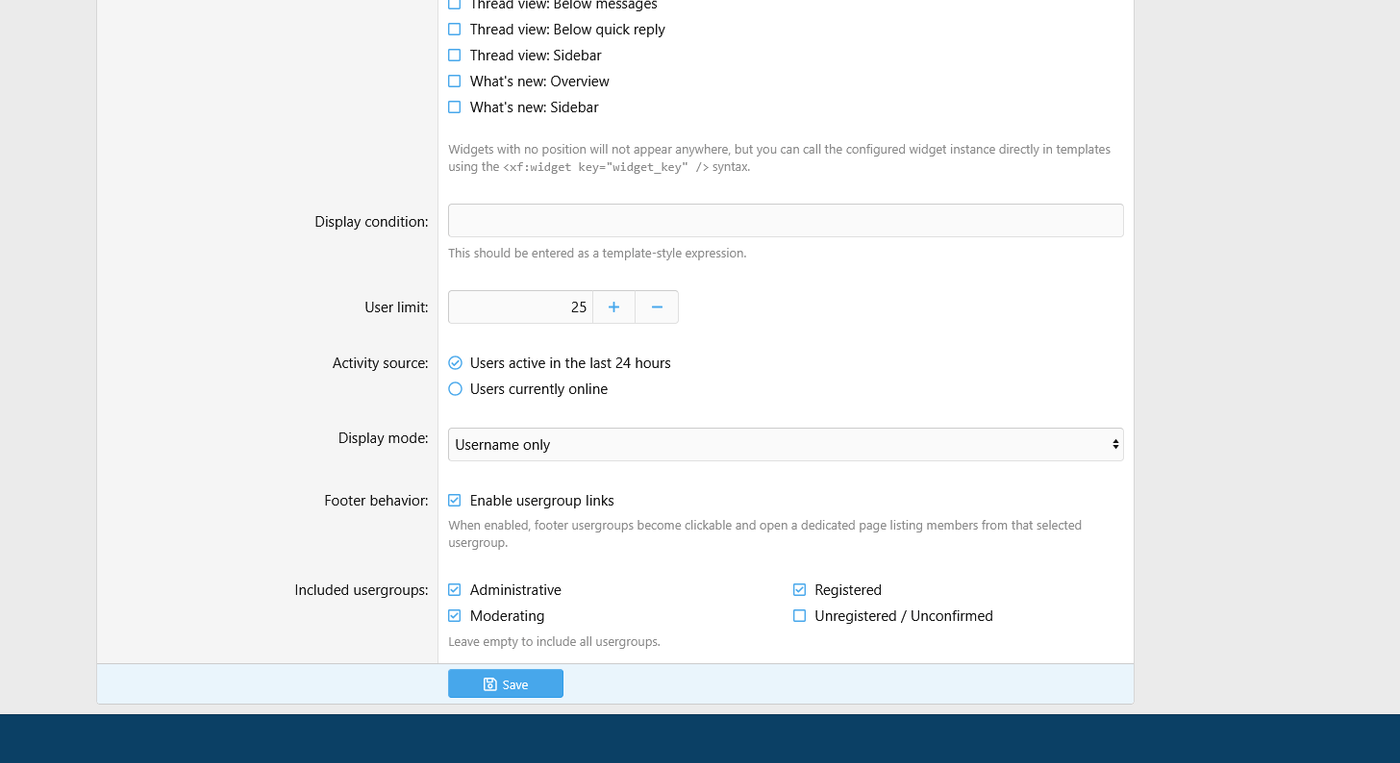Click the User limit number field
The width and height of the screenshot is (1400, 763).
pos(520,307)
